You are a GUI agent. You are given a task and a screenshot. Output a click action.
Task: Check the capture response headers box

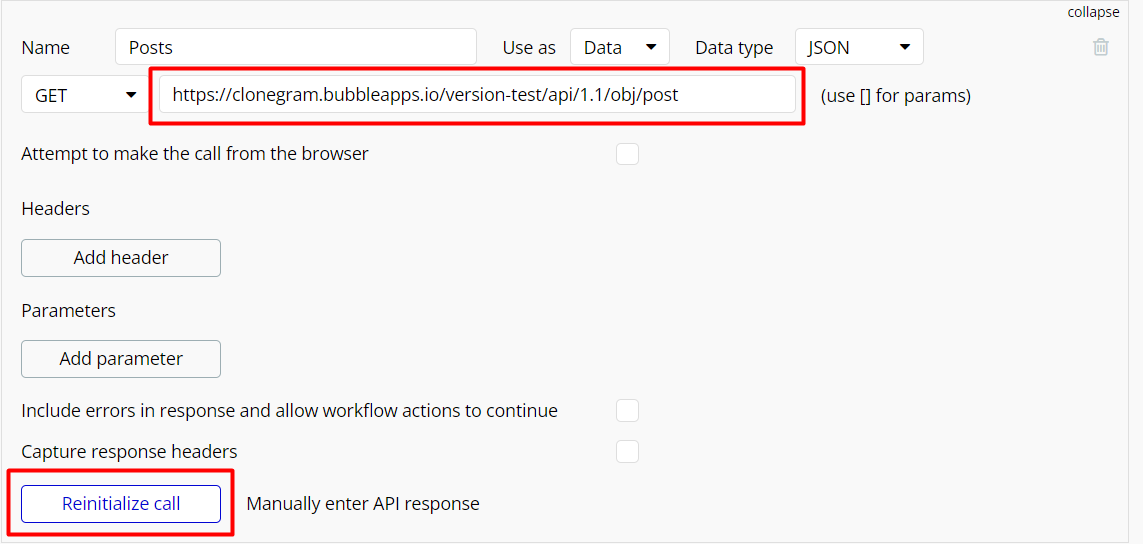[x=627, y=451]
